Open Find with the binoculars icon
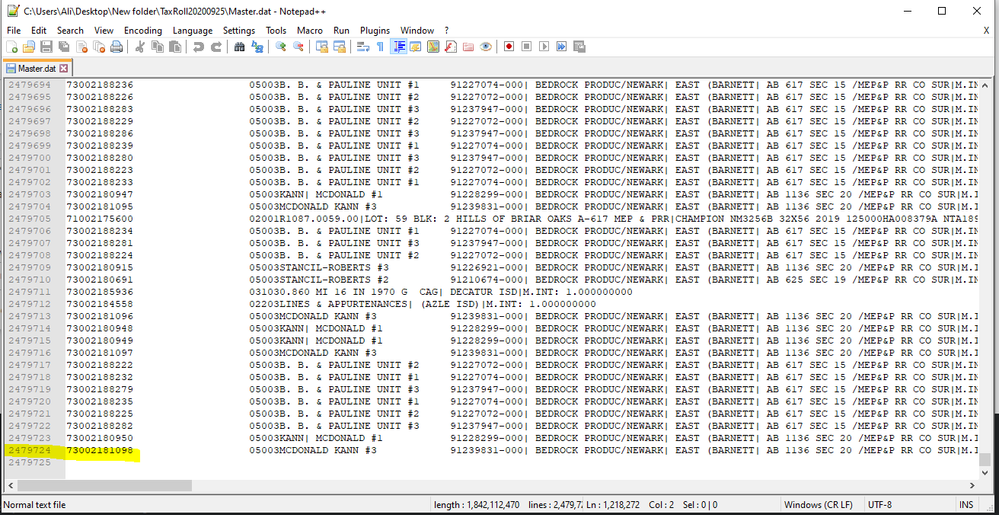Viewport: 999px width, 515px height. [240, 47]
